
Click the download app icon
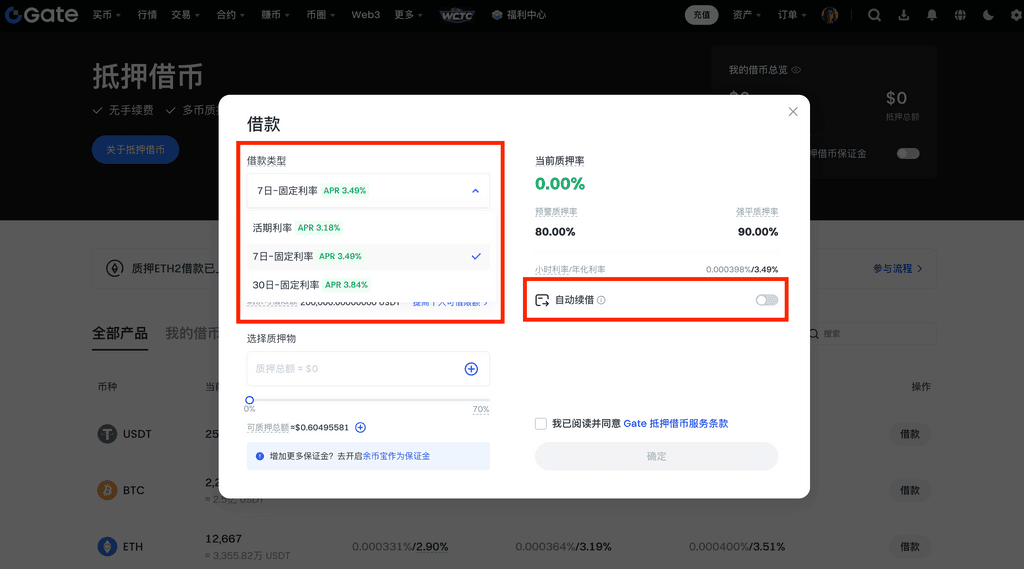tap(904, 15)
